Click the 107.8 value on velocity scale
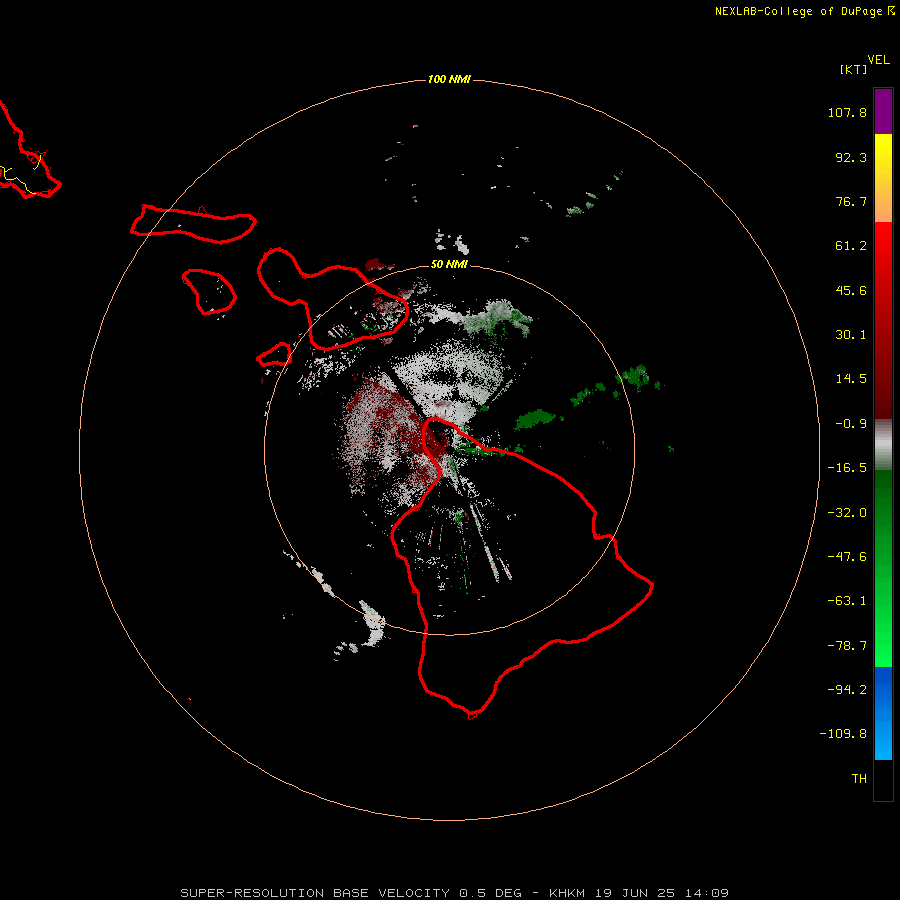The height and width of the screenshot is (900, 900). (x=847, y=112)
